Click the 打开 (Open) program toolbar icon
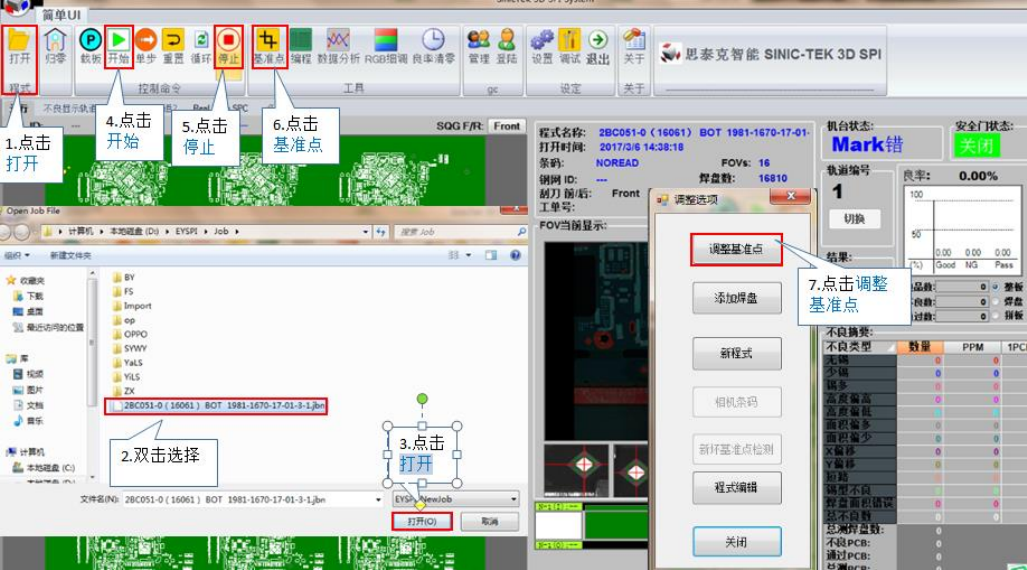 pos(19,47)
